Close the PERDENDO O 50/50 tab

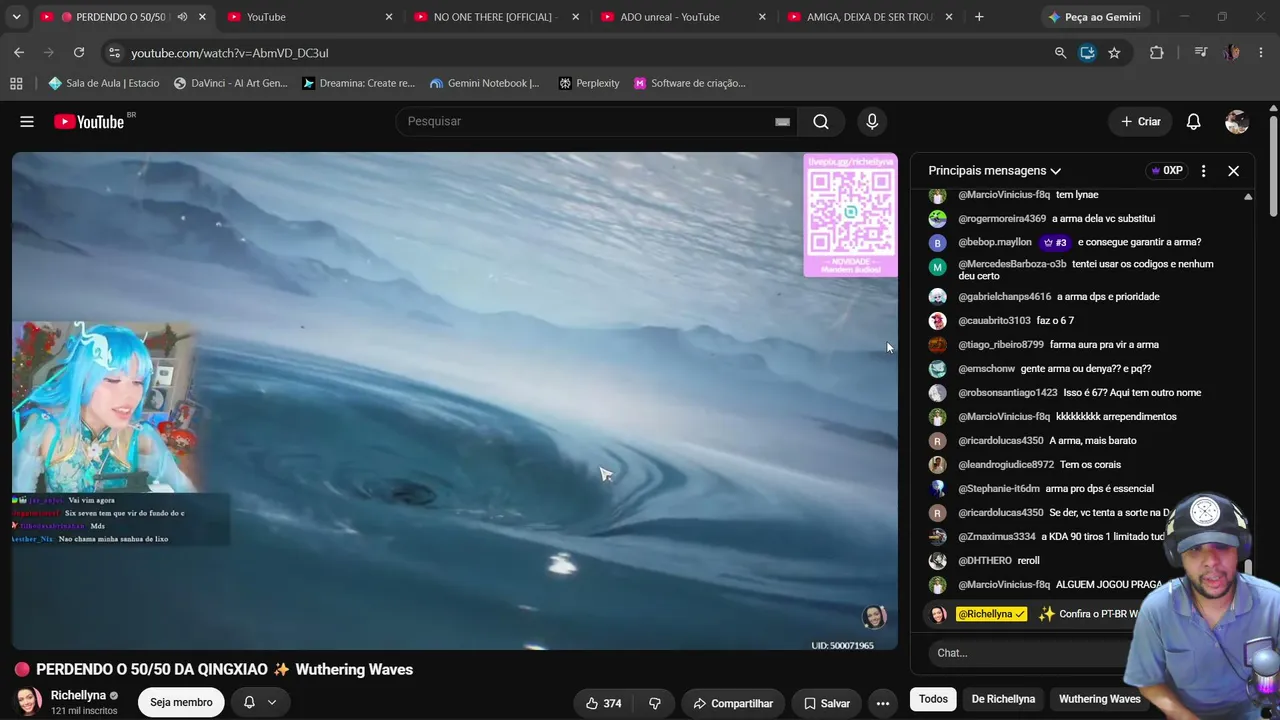point(203,17)
